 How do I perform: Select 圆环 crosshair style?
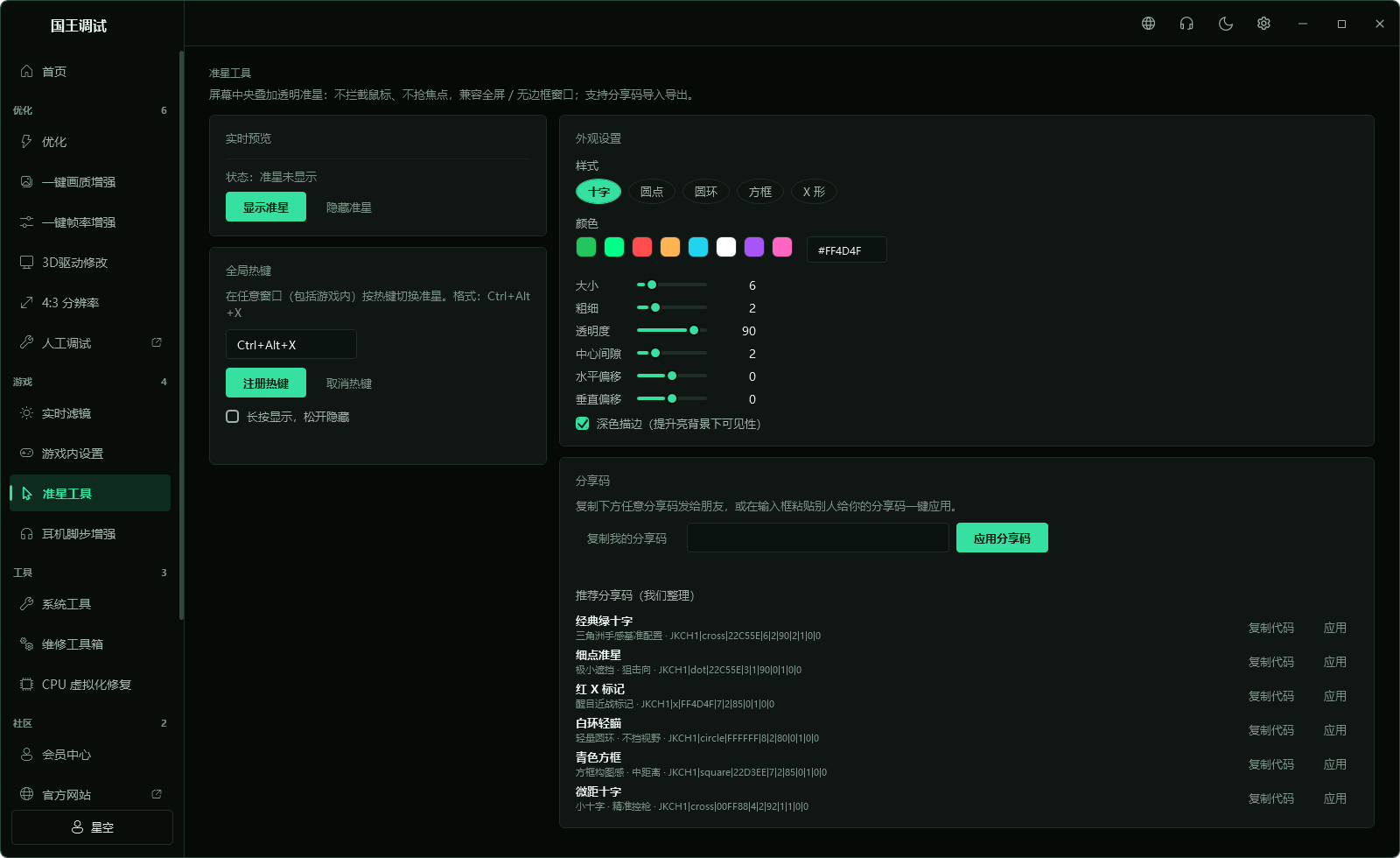click(x=706, y=192)
